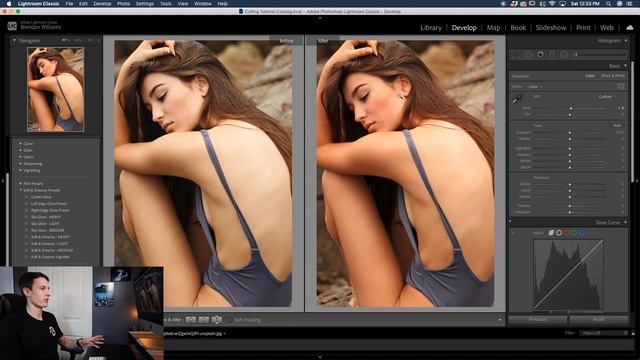Switch to the Book module
The width and height of the screenshot is (640, 360).
(518, 28)
